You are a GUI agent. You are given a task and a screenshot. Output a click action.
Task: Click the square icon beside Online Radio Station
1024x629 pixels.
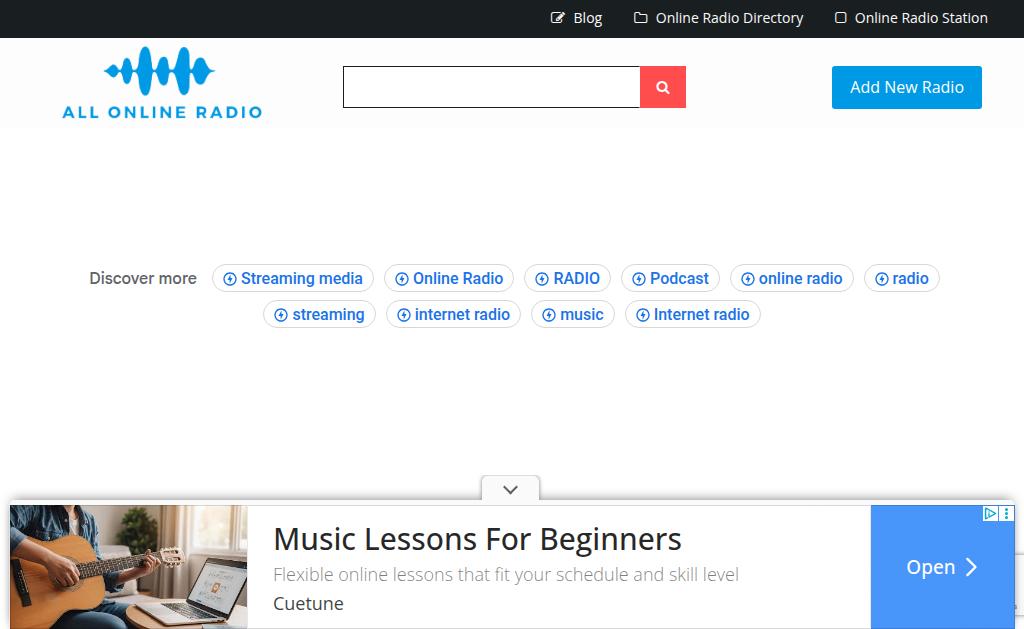click(840, 18)
